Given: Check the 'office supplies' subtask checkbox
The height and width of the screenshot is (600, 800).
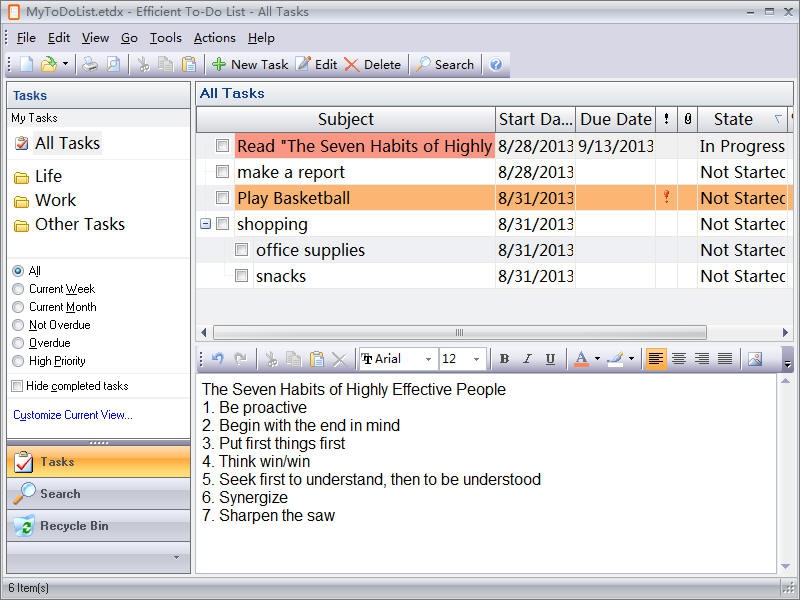Looking at the screenshot, I should [241, 249].
